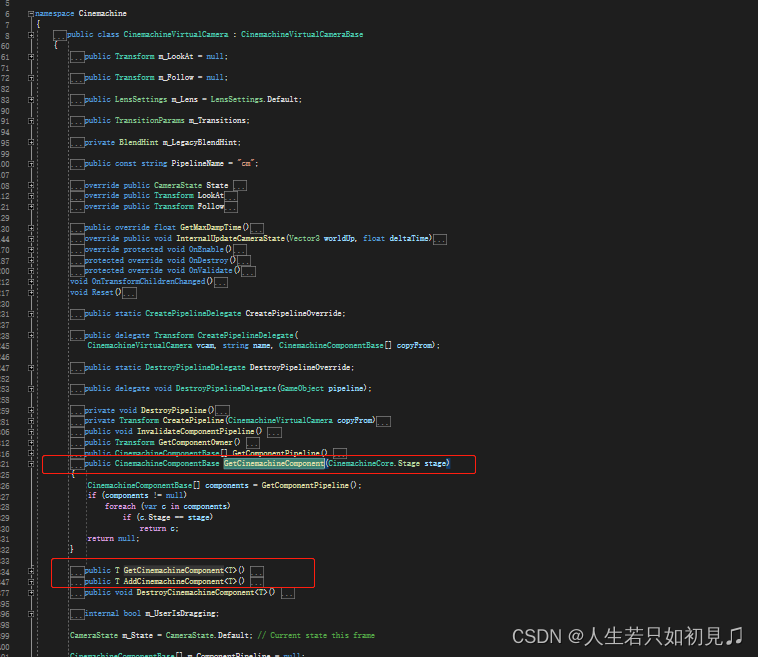Click 'GameObject' in DestroyPipelineDelegate parameters
Image resolution: width=758 pixels, height=657 pixels.
pyautogui.click(x=302, y=389)
